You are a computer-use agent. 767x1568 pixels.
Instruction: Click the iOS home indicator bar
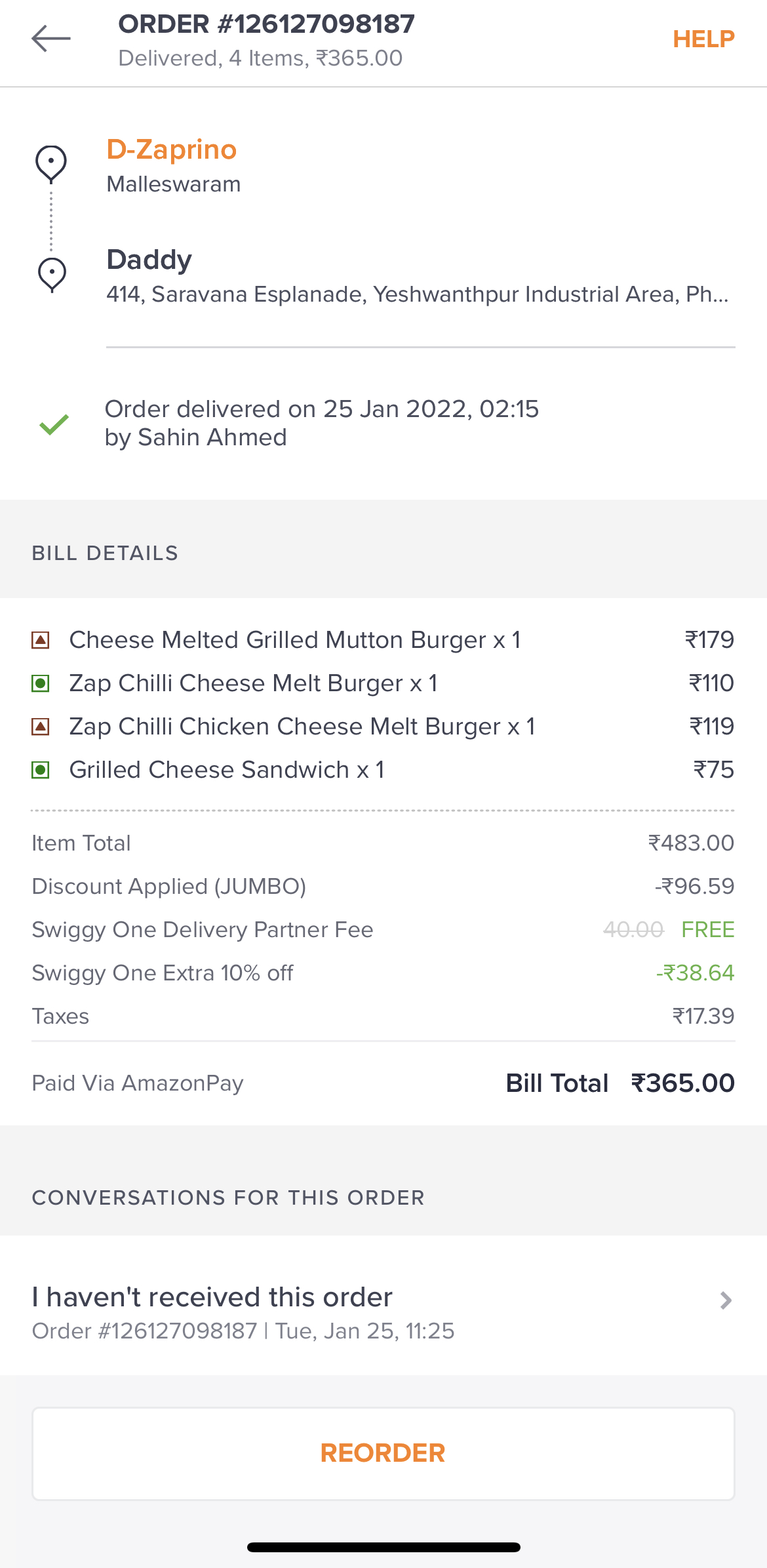coord(383,1548)
